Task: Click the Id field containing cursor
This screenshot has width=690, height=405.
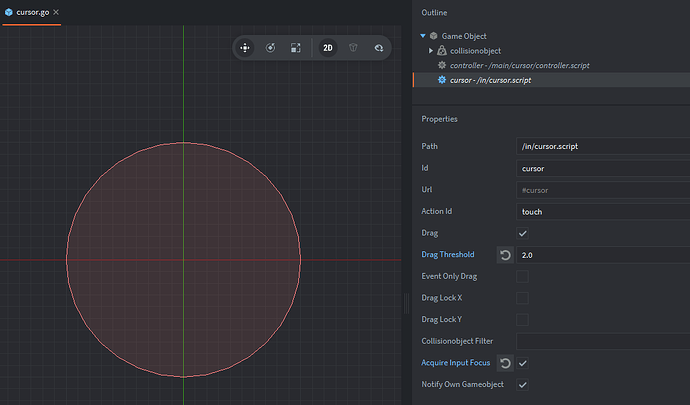Action: click(x=603, y=168)
